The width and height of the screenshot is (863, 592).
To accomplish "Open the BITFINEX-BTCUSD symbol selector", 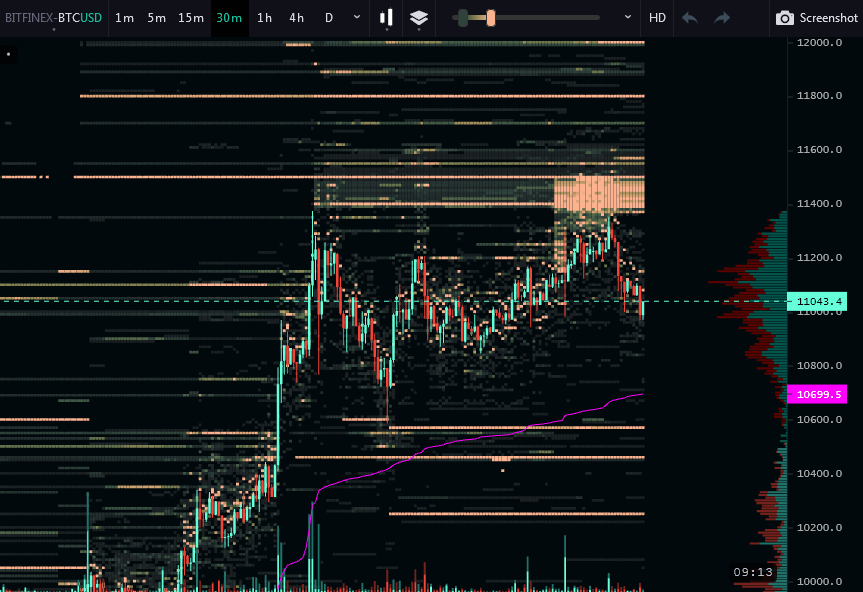I will [x=53, y=18].
